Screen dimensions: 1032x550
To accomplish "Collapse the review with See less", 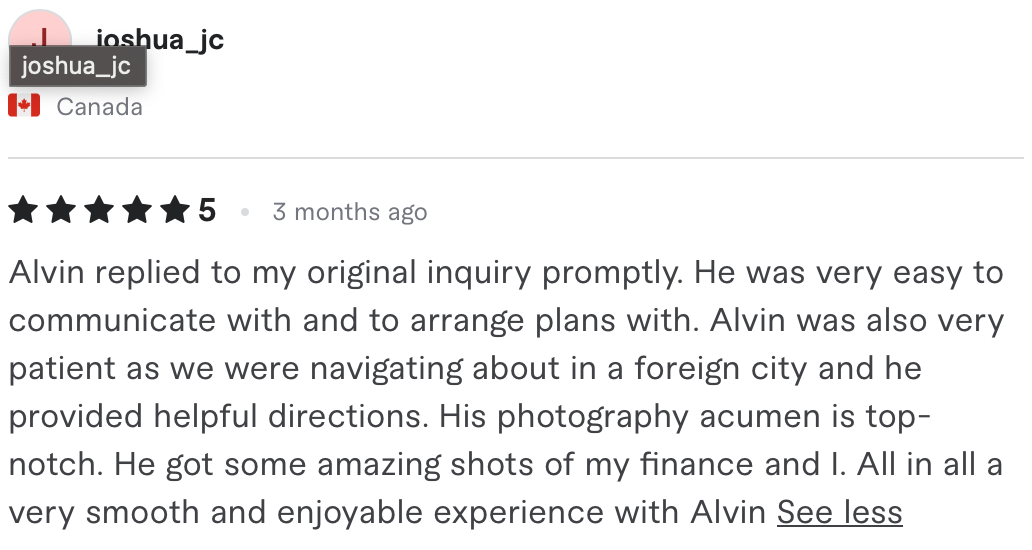I will point(839,512).
